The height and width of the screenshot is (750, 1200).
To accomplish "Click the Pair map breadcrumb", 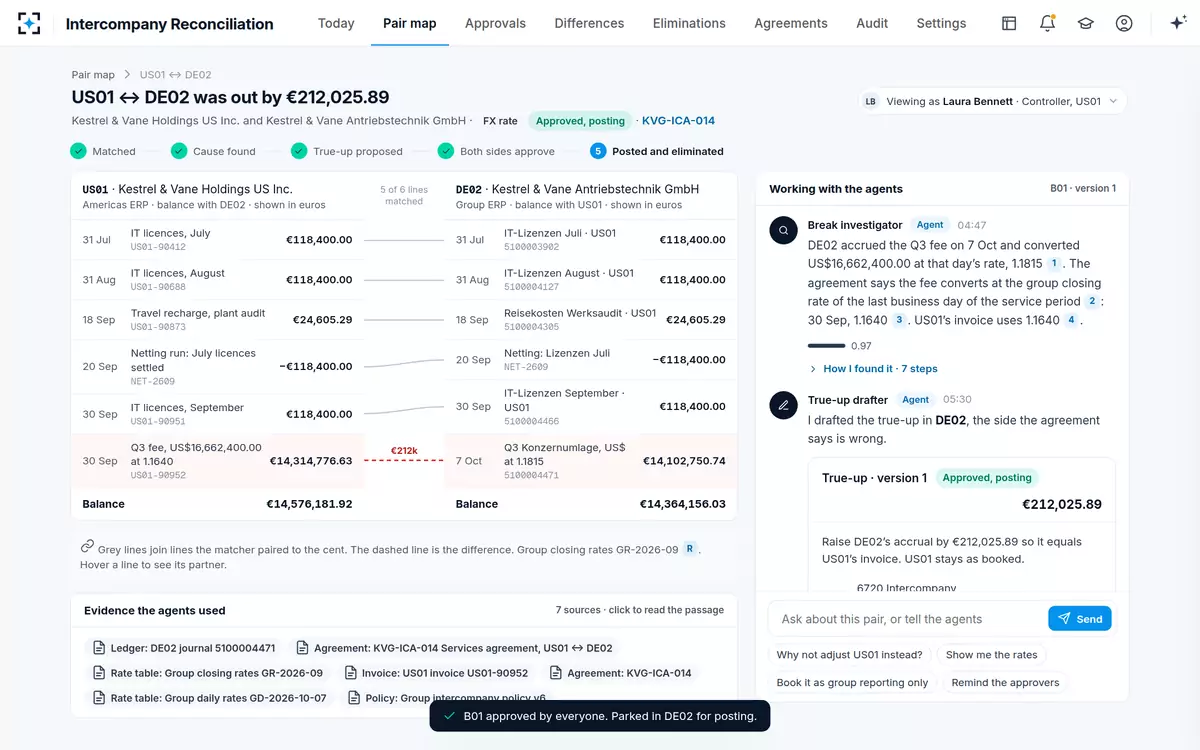I will (x=93, y=75).
